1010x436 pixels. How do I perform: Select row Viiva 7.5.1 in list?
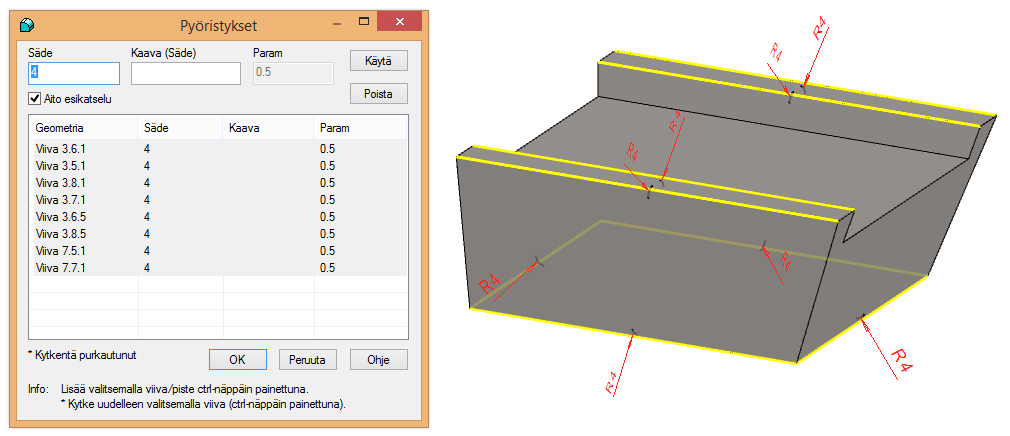pyautogui.click(x=62, y=251)
